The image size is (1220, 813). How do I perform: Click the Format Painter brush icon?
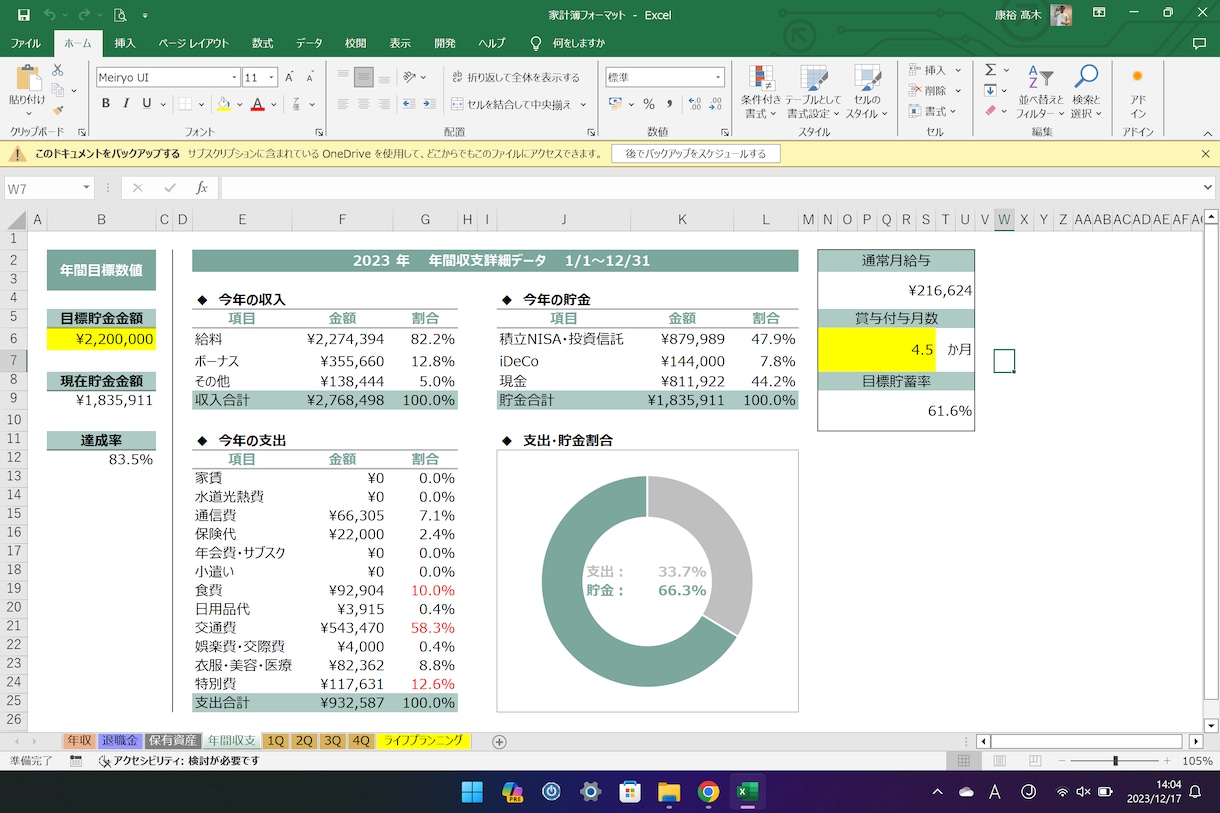click(x=58, y=110)
